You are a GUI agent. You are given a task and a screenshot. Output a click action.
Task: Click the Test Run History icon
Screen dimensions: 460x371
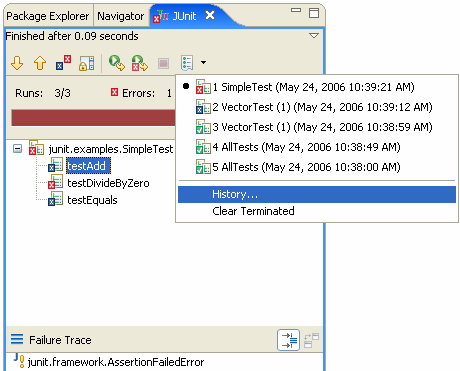click(x=187, y=63)
